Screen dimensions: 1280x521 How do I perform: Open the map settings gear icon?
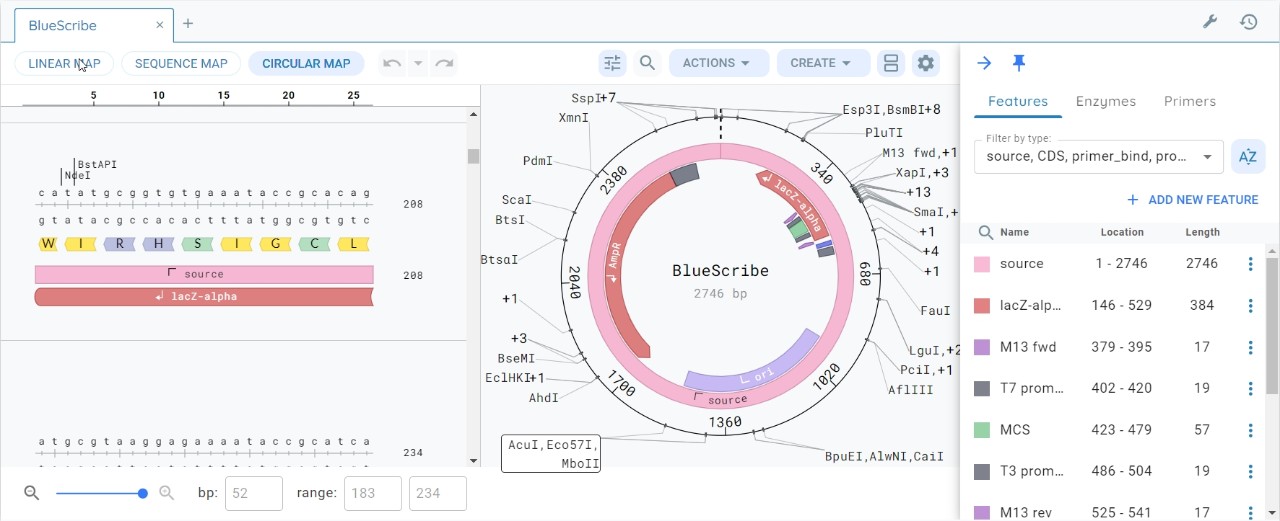point(926,63)
